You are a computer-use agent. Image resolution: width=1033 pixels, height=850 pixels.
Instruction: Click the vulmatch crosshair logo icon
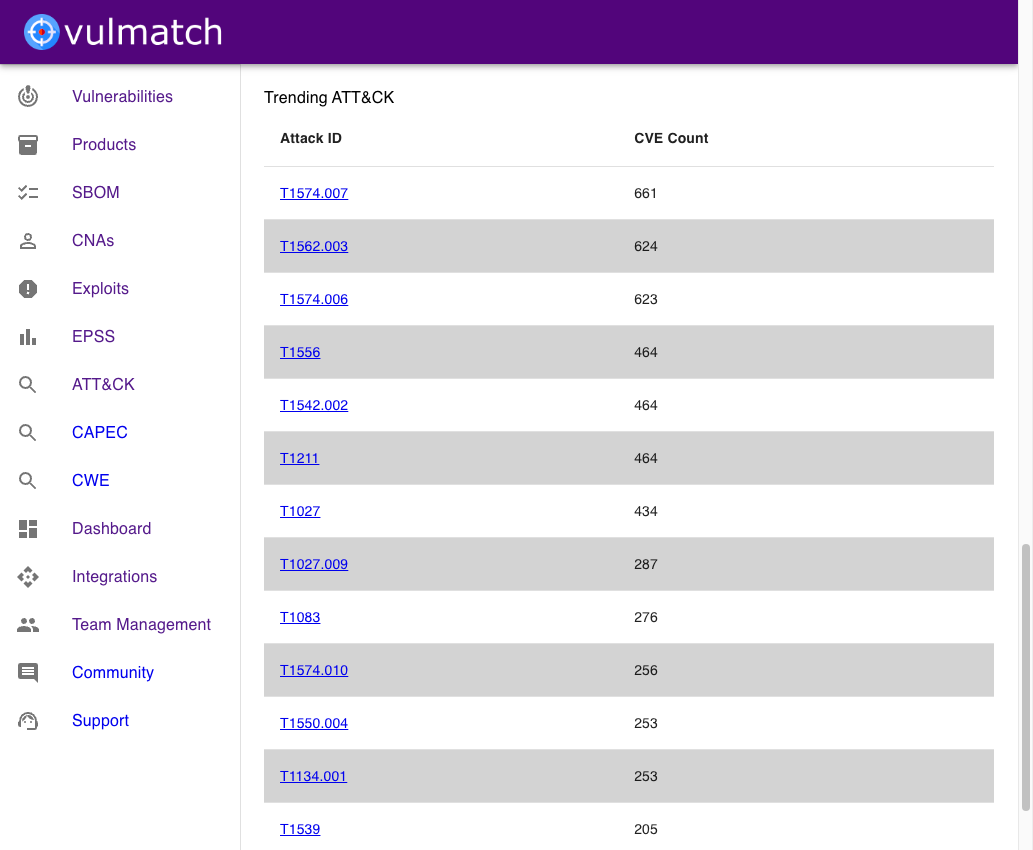tap(41, 32)
